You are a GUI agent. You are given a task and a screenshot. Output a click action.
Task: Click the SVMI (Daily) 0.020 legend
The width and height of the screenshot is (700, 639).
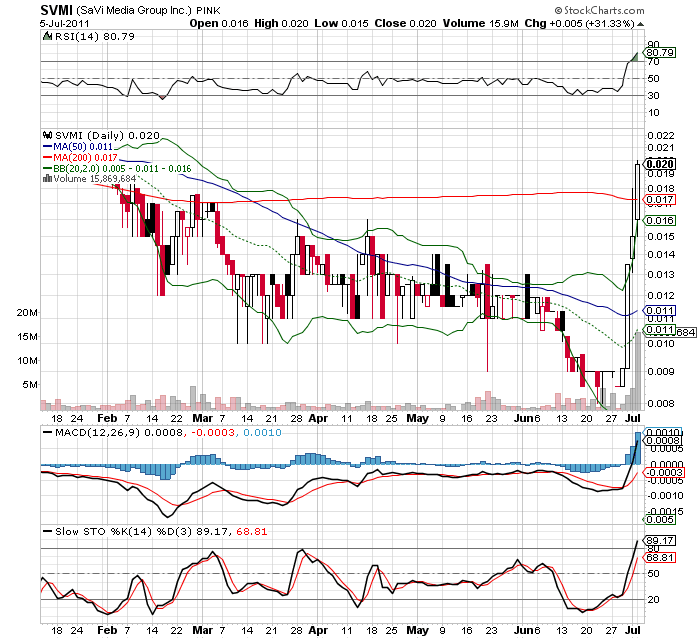click(107, 135)
